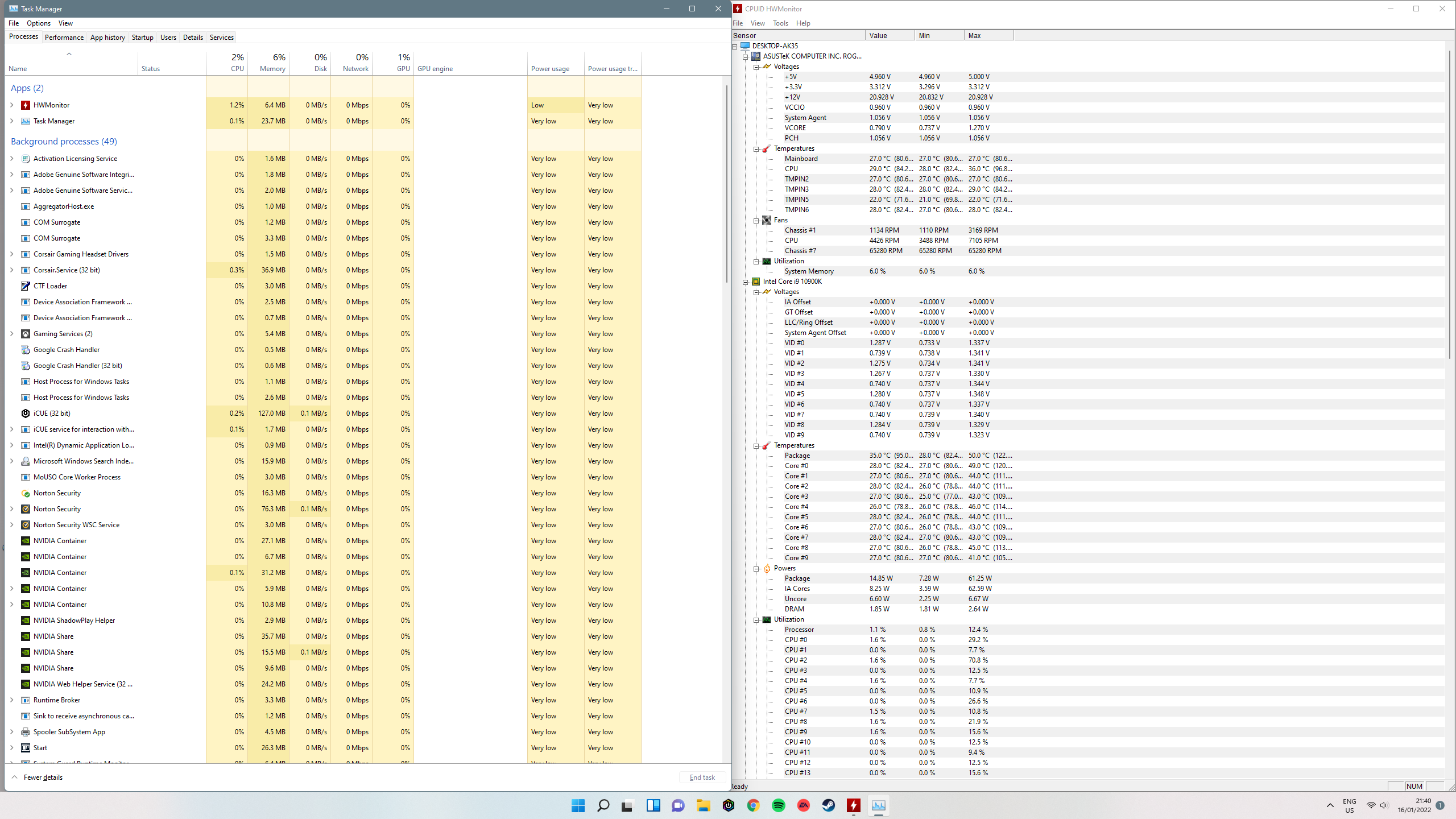
Task: Click the Start process icon
Action: point(26,748)
